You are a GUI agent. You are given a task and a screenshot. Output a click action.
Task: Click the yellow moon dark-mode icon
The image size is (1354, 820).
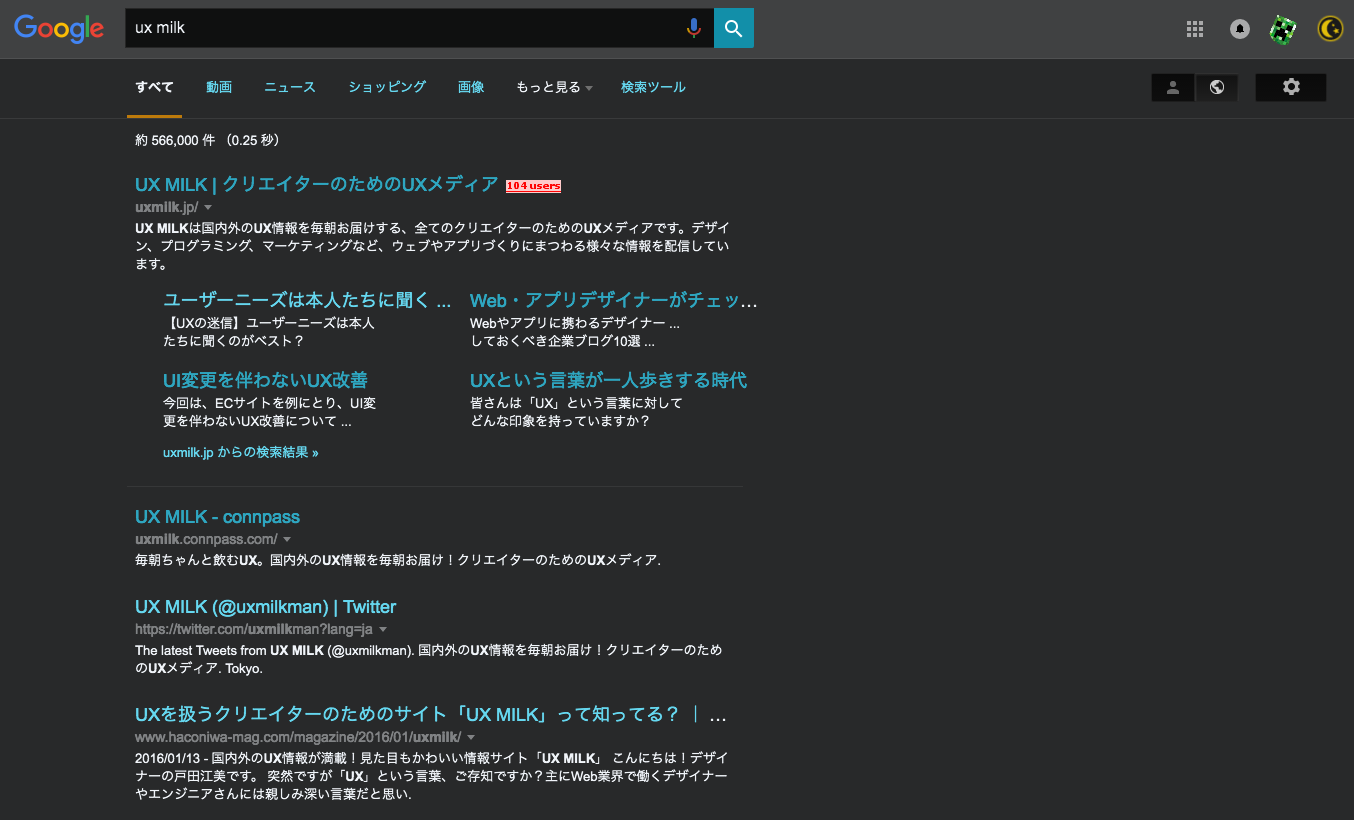pos(1329,28)
